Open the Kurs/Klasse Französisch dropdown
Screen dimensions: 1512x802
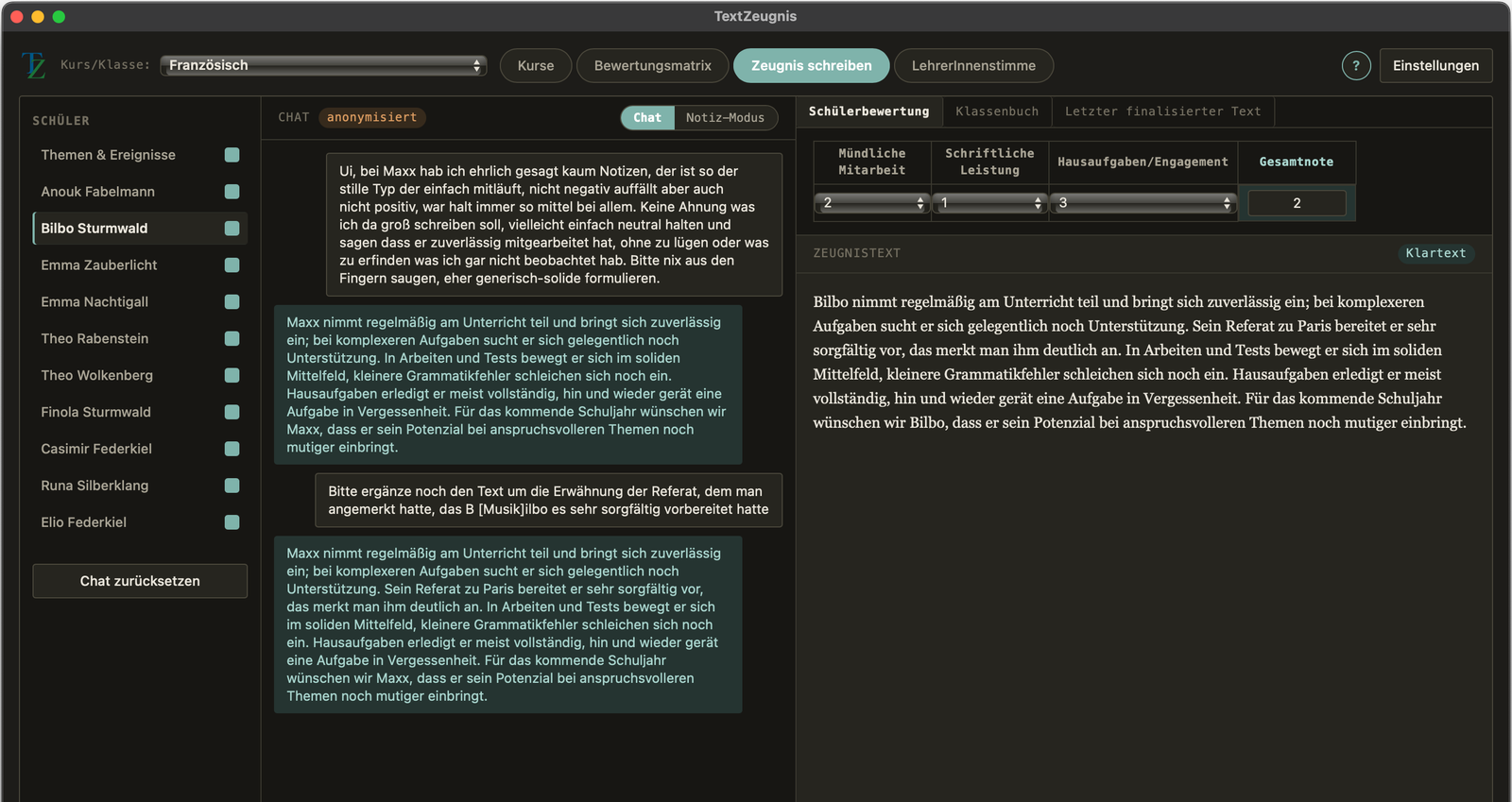click(x=323, y=65)
